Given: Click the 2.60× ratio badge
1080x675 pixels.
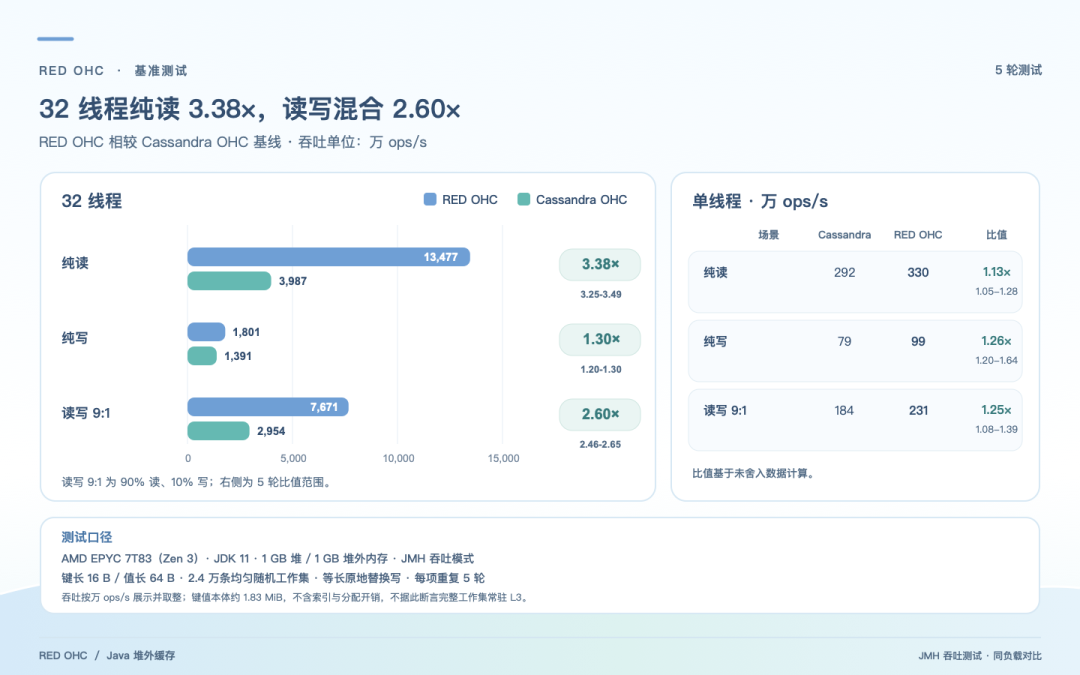Looking at the screenshot, I should [x=600, y=415].
